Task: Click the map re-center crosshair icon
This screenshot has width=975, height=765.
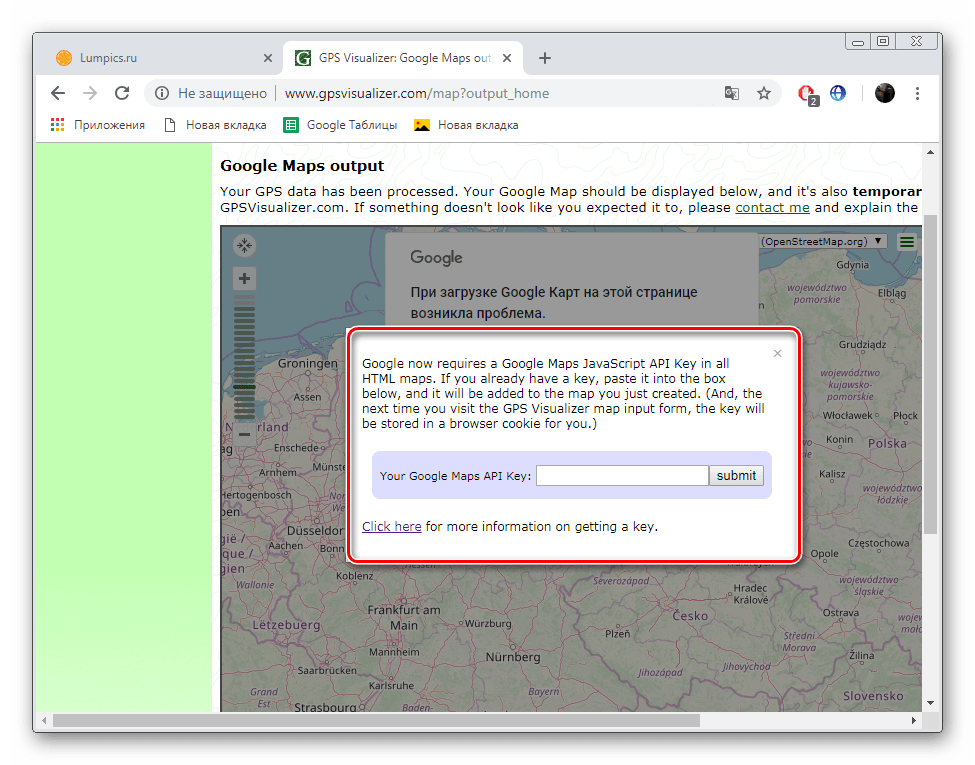Action: pyautogui.click(x=244, y=245)
